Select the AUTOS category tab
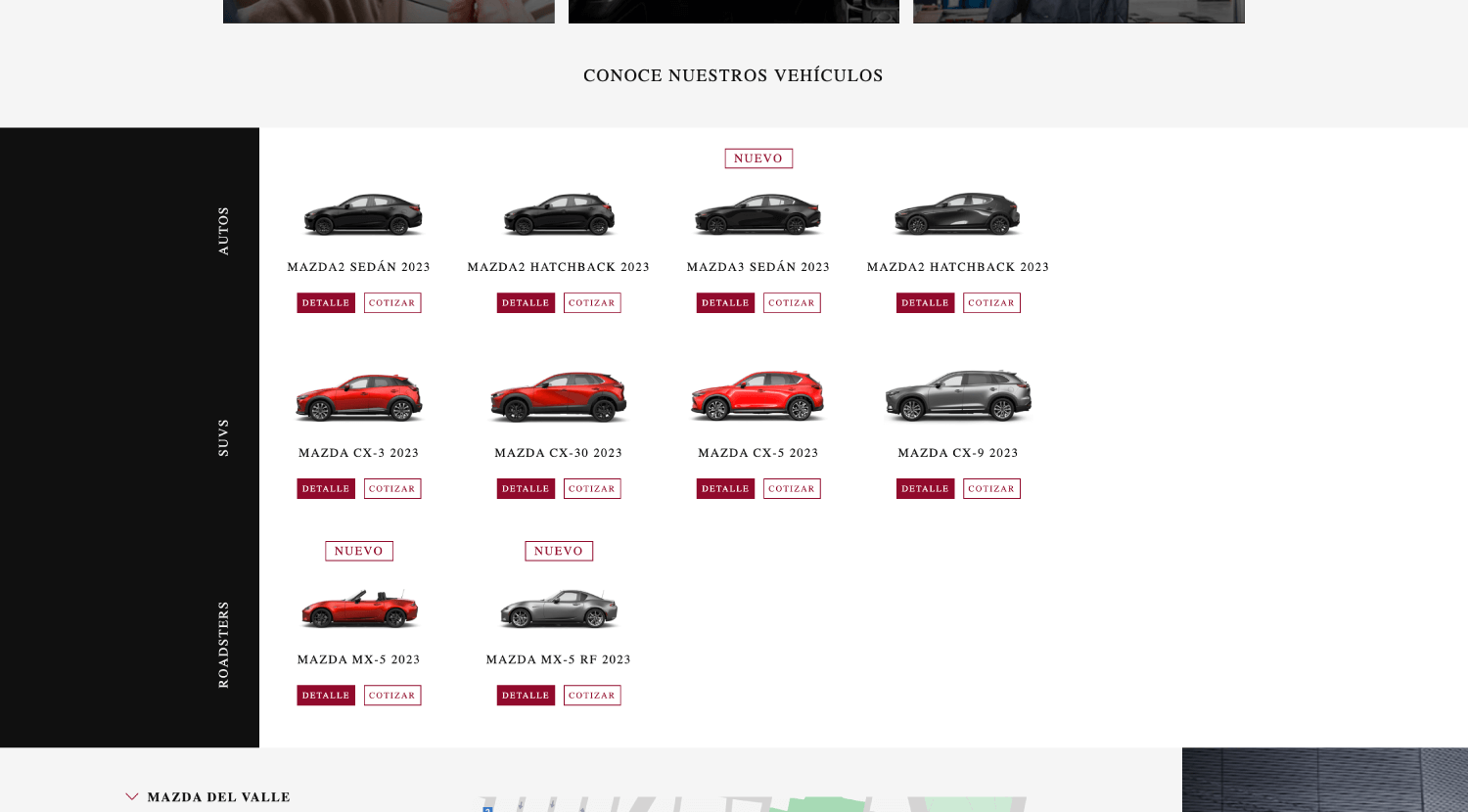The width and height of the screenshot is (1468, 812). [x=223, y=231]
